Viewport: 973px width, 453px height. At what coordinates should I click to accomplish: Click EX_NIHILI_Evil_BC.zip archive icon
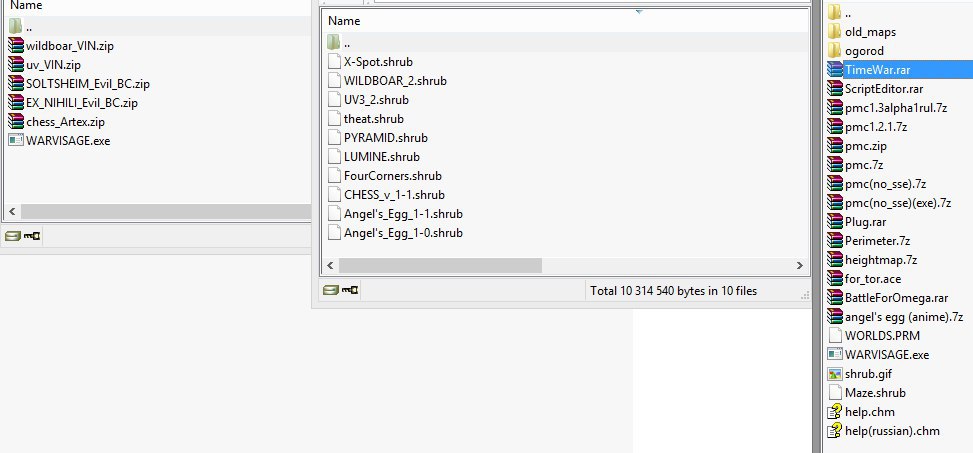(16, 102)
